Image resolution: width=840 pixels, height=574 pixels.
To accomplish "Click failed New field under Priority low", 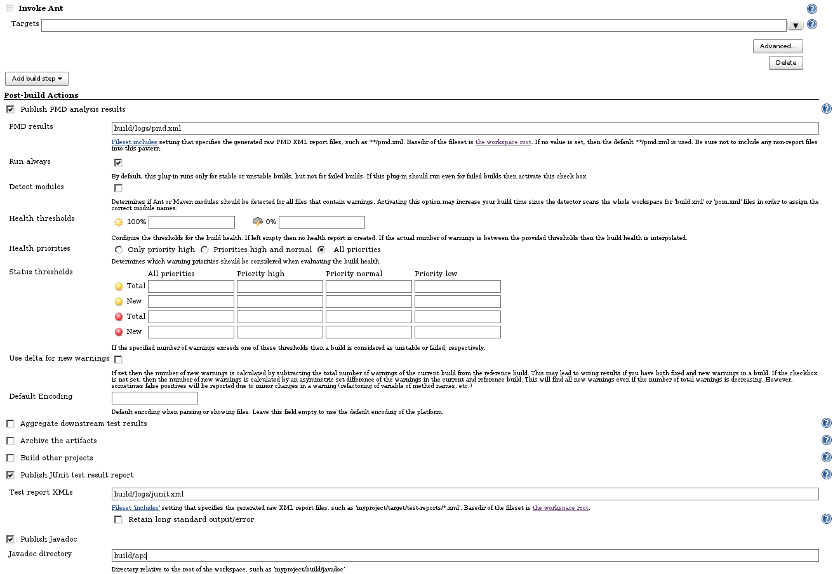I will pyautogui.click(x=458, y=332).
